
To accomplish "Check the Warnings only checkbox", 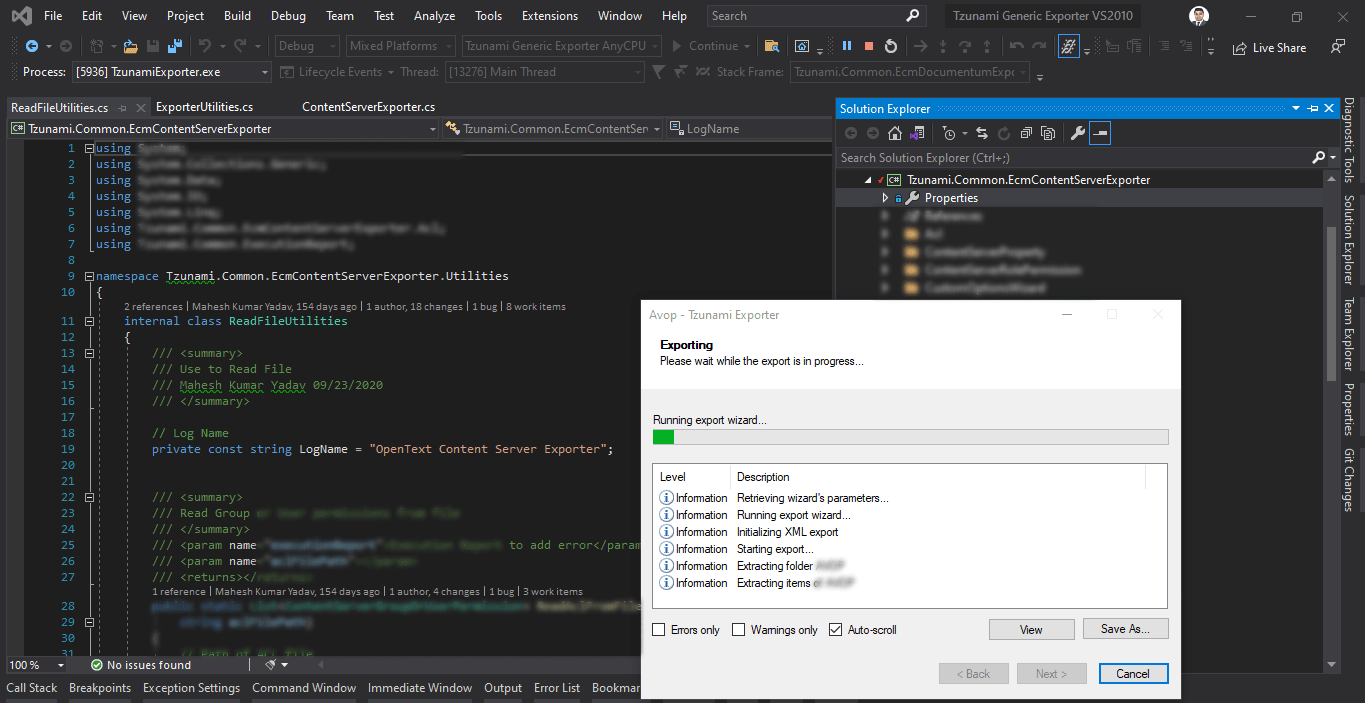I will (739, 630).
